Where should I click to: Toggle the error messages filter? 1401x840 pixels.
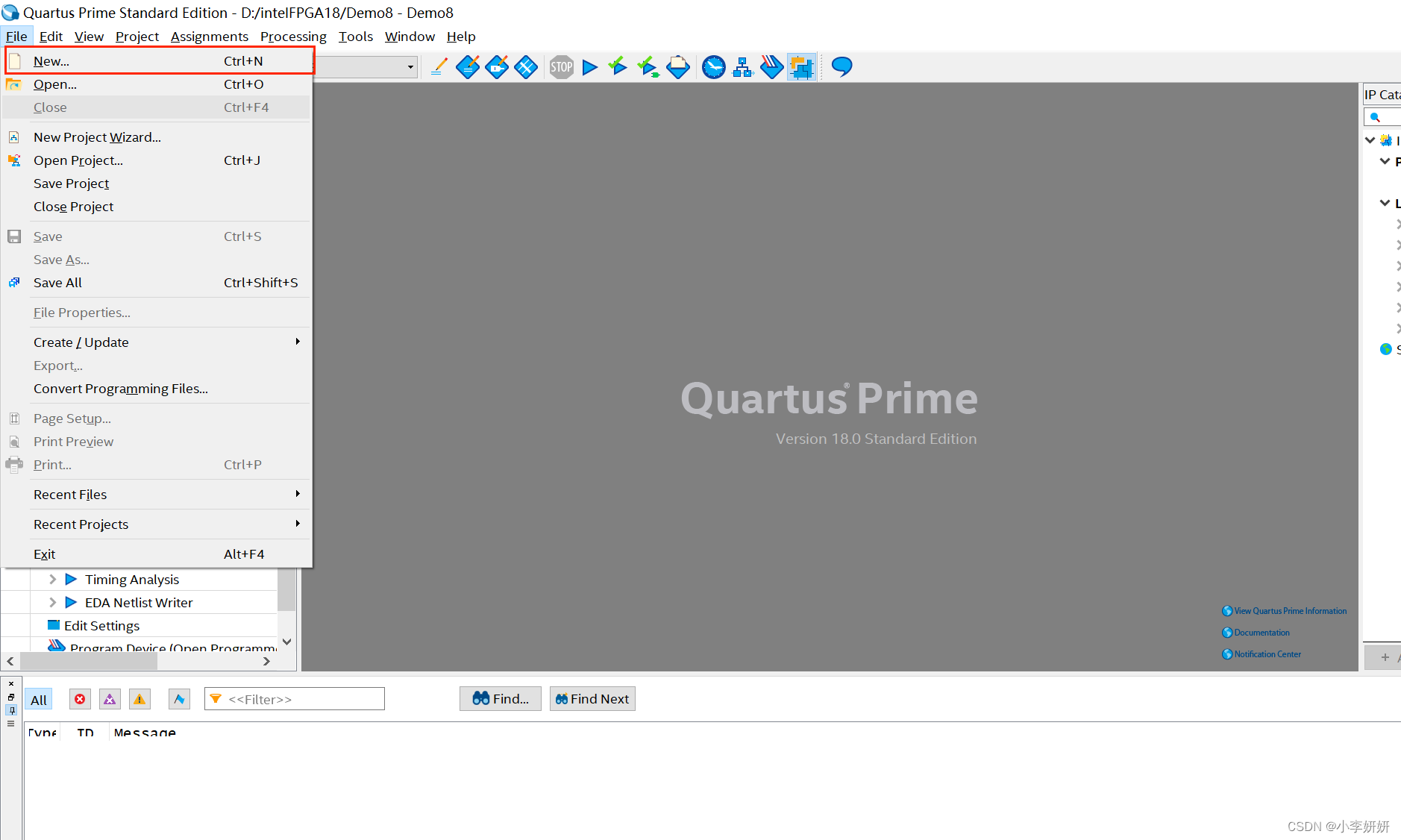[80, 699]
